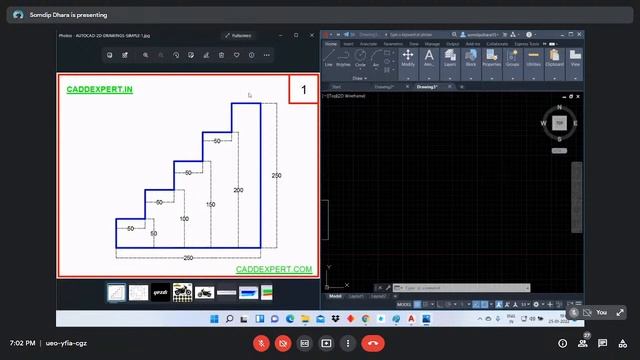This screenshot has width=640, height=360.
Task: Delete the photo with trash icon
Action: [x=221, y=55]
